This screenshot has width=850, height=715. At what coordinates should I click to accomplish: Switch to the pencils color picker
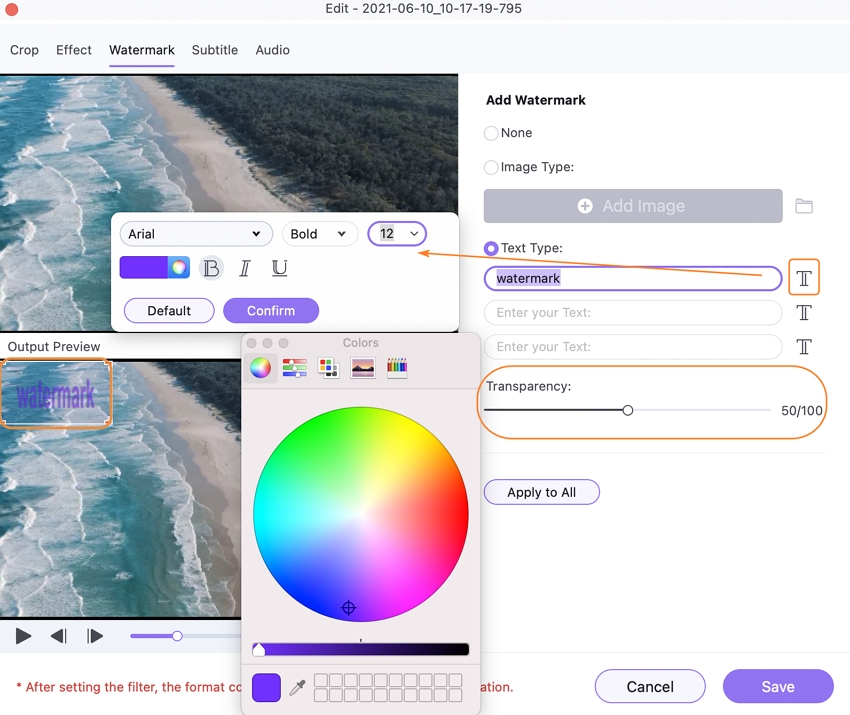tap(397, 368)
